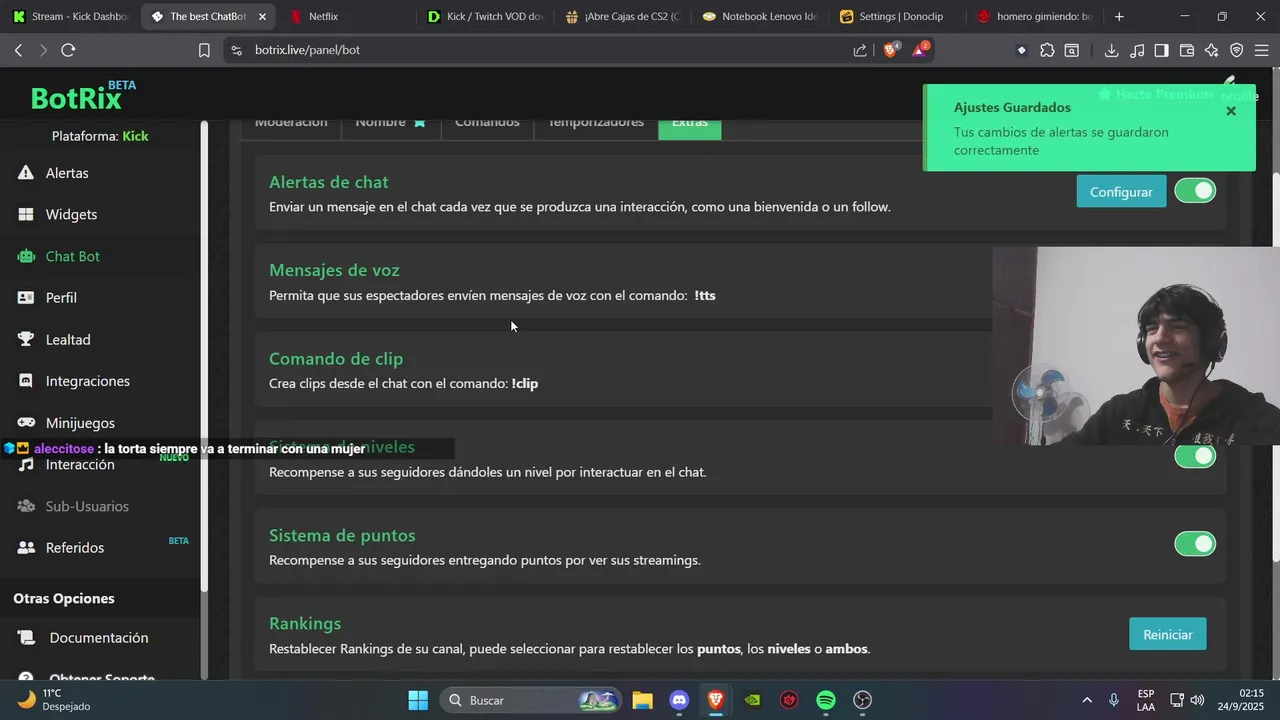Click the taskbar Buscar search box
The height and width of the screenshot is (720, 1280).
530,700
